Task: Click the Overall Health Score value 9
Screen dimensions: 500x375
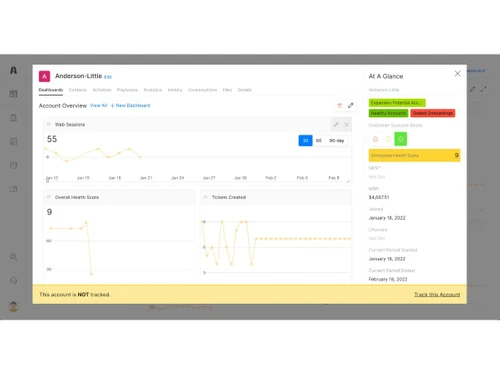Action: point(49,212)
